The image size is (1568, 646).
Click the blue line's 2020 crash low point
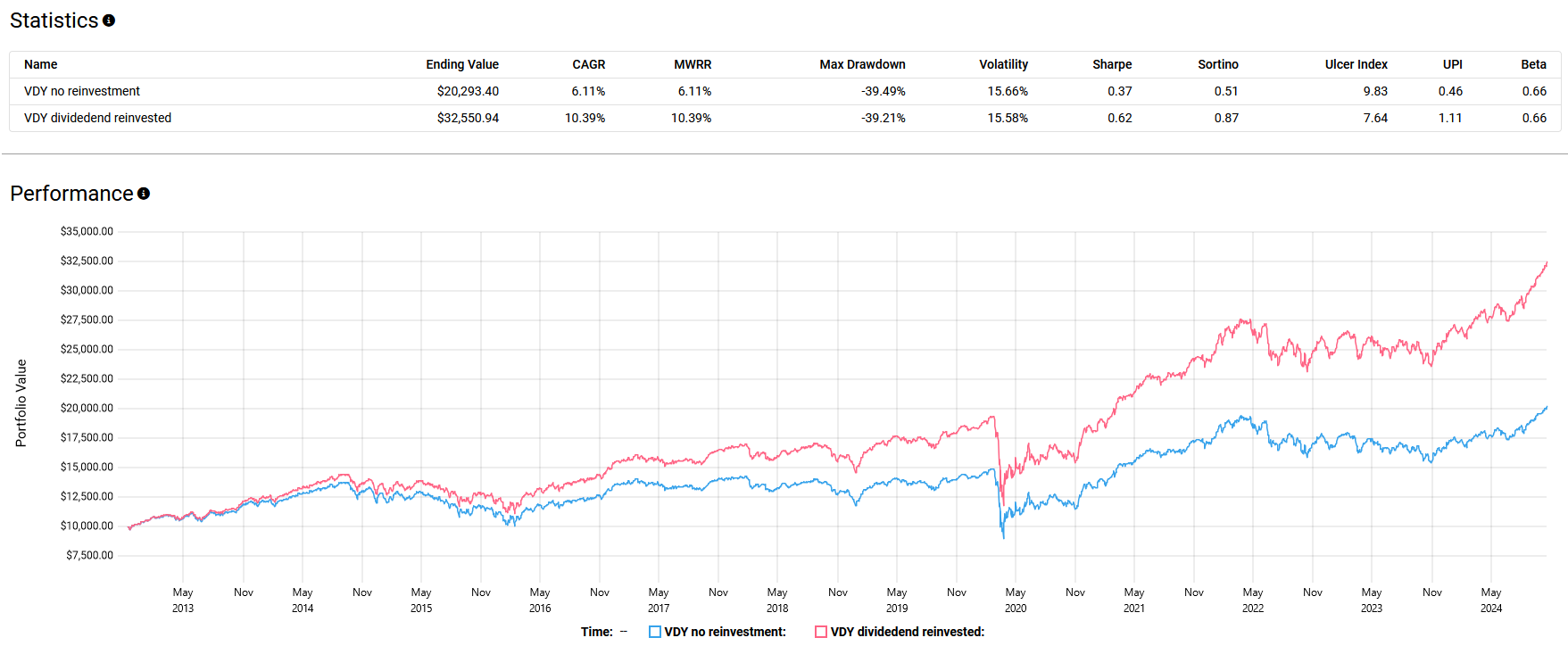tap(1003, 537)
